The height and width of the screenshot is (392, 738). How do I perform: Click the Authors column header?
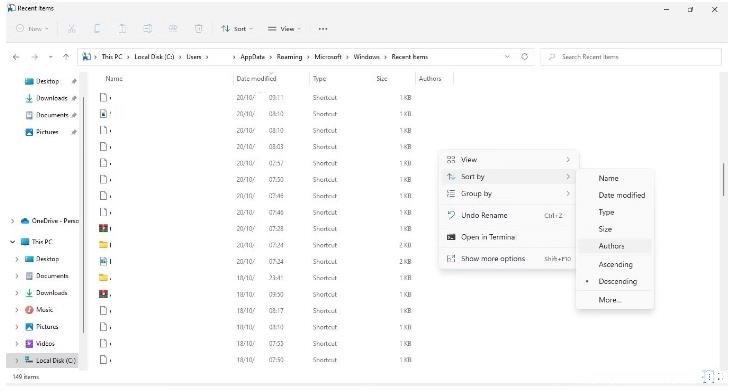434,79
